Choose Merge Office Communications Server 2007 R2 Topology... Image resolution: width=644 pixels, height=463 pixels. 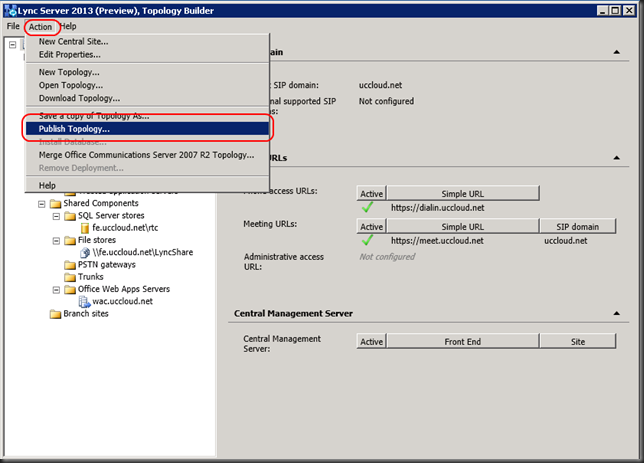[147, 155]
